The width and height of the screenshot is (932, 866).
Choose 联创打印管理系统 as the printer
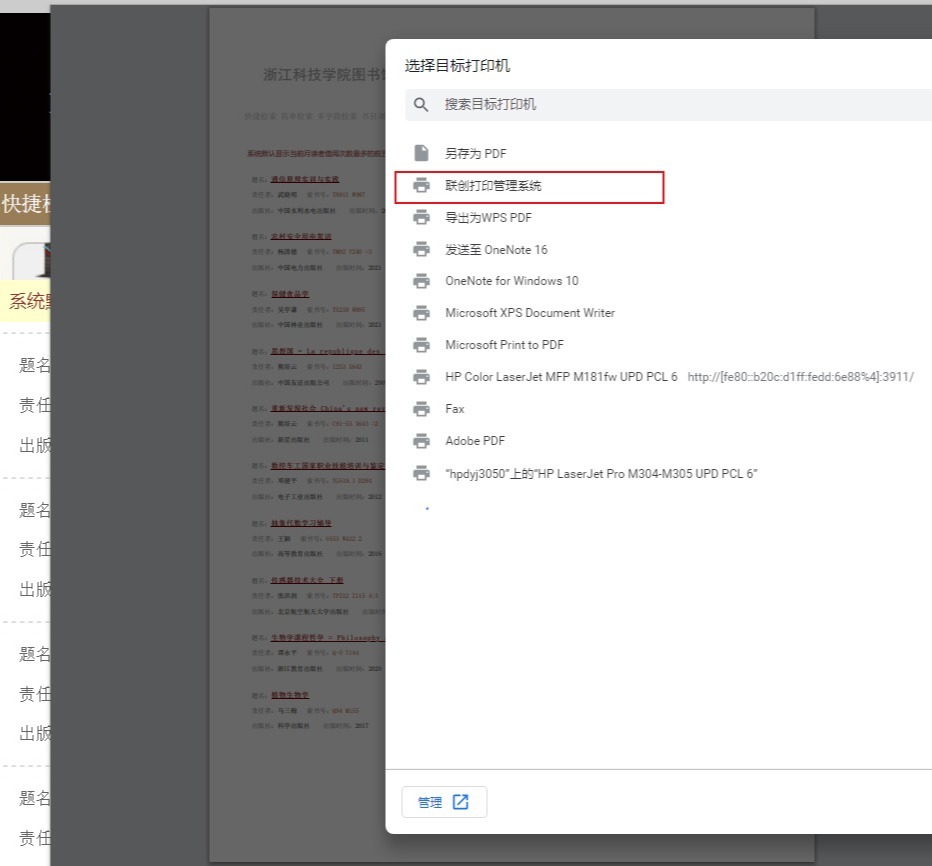coord(493,186)
